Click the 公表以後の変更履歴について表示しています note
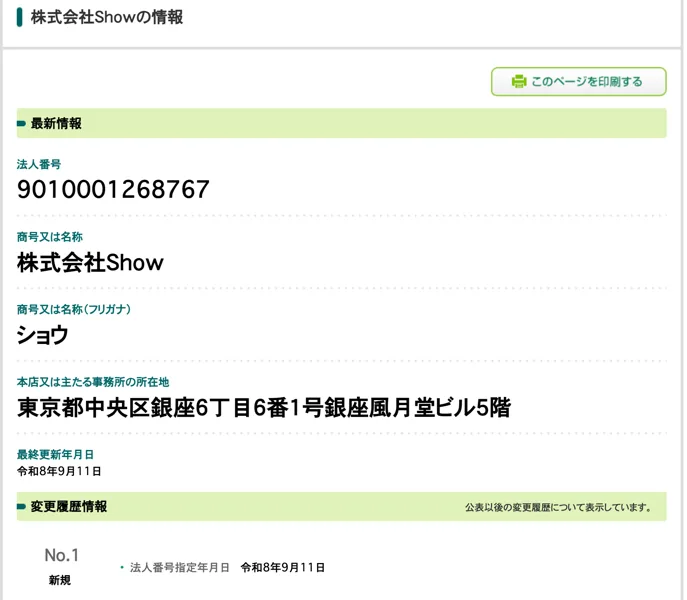The image size is (687, 600). [x=558, y=508]
